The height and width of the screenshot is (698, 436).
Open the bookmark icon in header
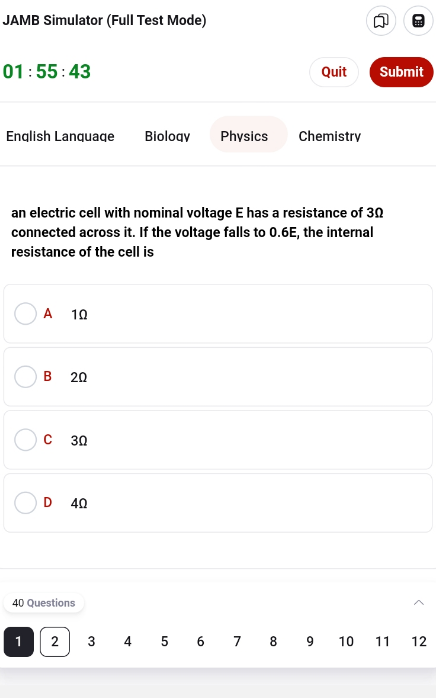[381, 21]
